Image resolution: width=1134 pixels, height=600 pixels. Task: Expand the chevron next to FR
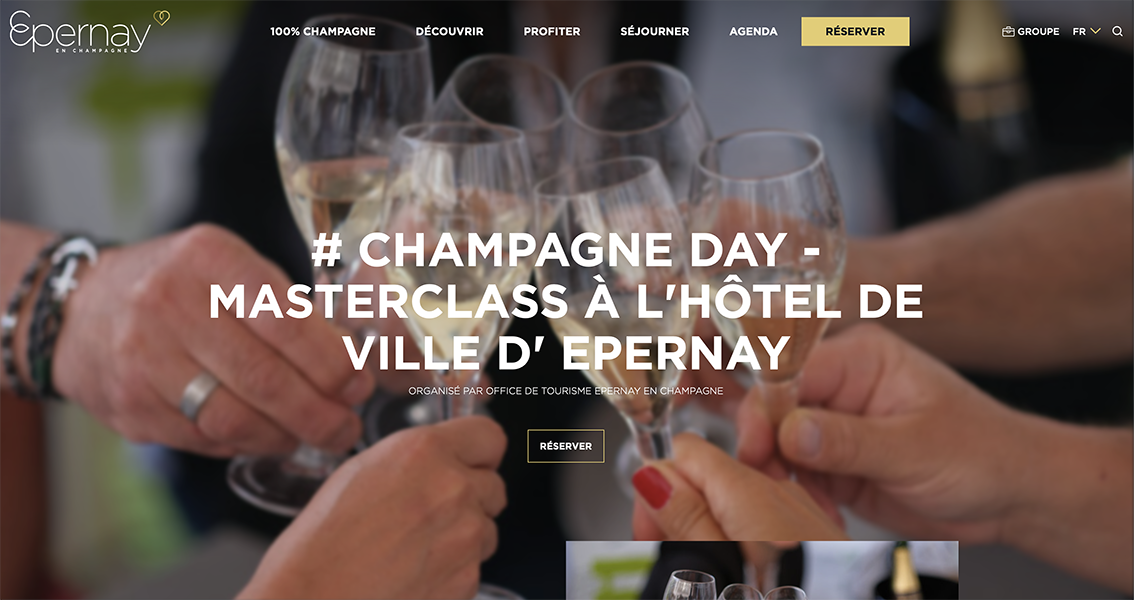click(1095, 32)
